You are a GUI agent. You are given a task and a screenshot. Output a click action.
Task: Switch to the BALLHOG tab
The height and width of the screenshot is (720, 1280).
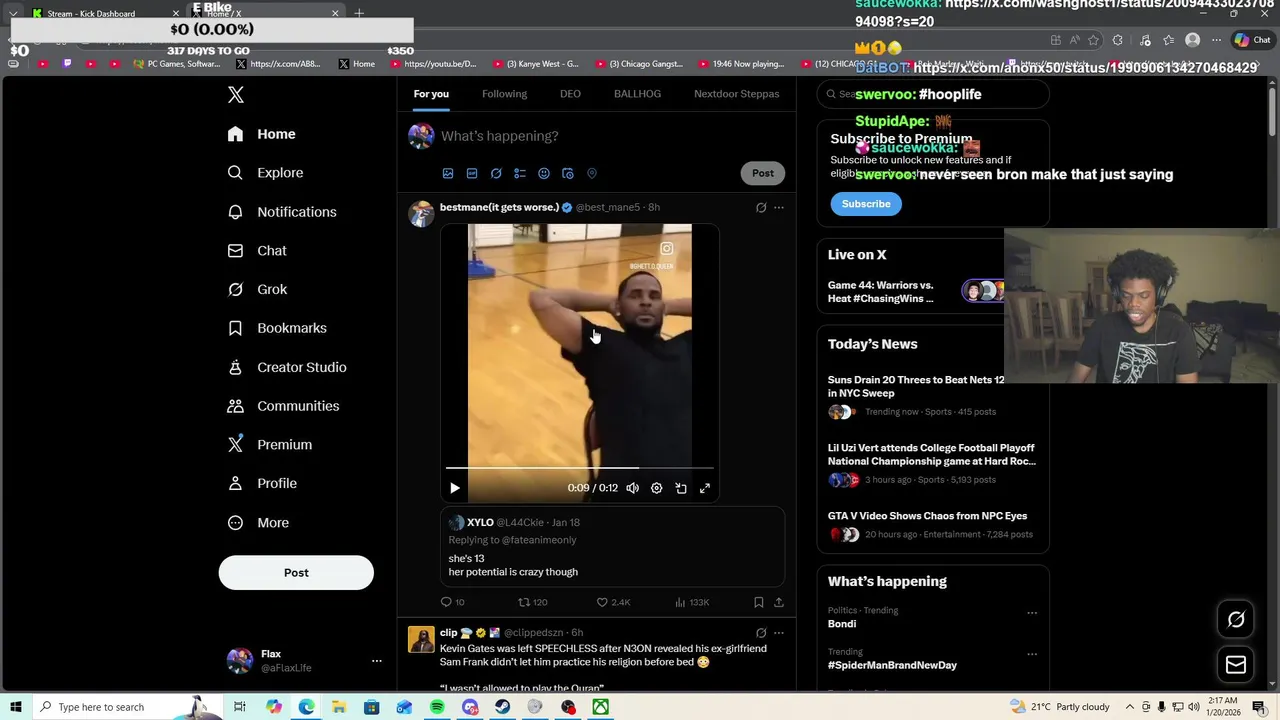coord(637,94)
